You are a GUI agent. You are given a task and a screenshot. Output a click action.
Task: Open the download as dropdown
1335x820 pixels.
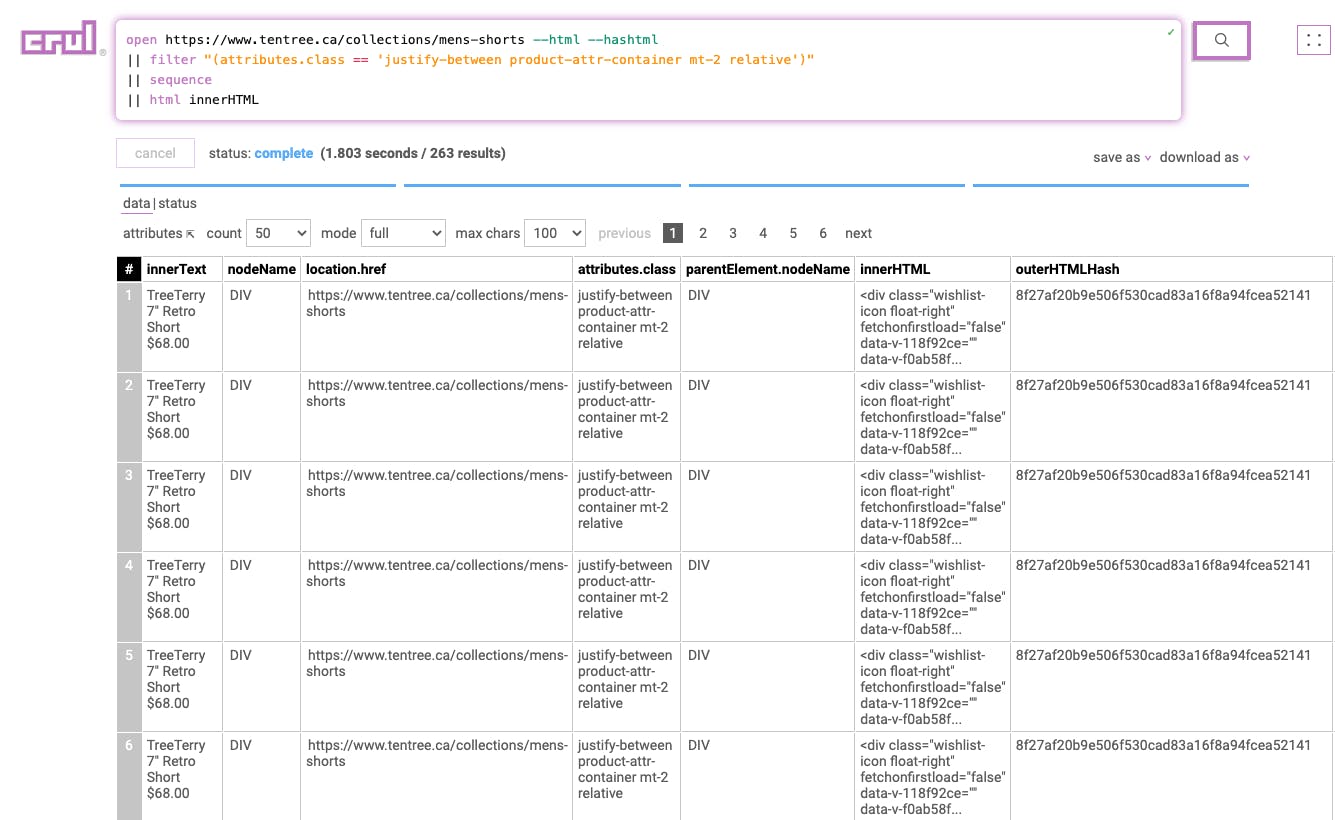(x=1205, y=157)
